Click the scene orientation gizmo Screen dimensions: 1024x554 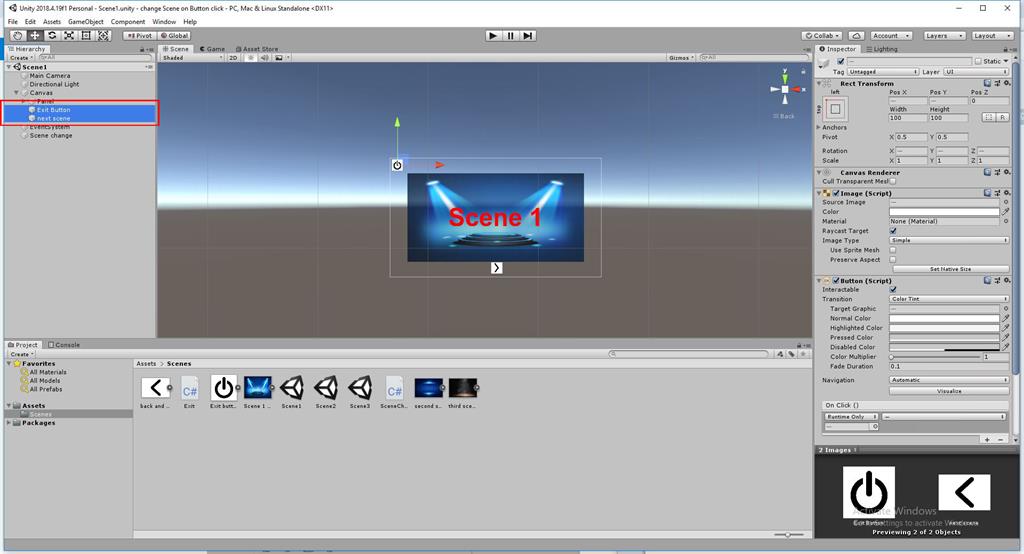pyautogui.click(x=785, y=89)
